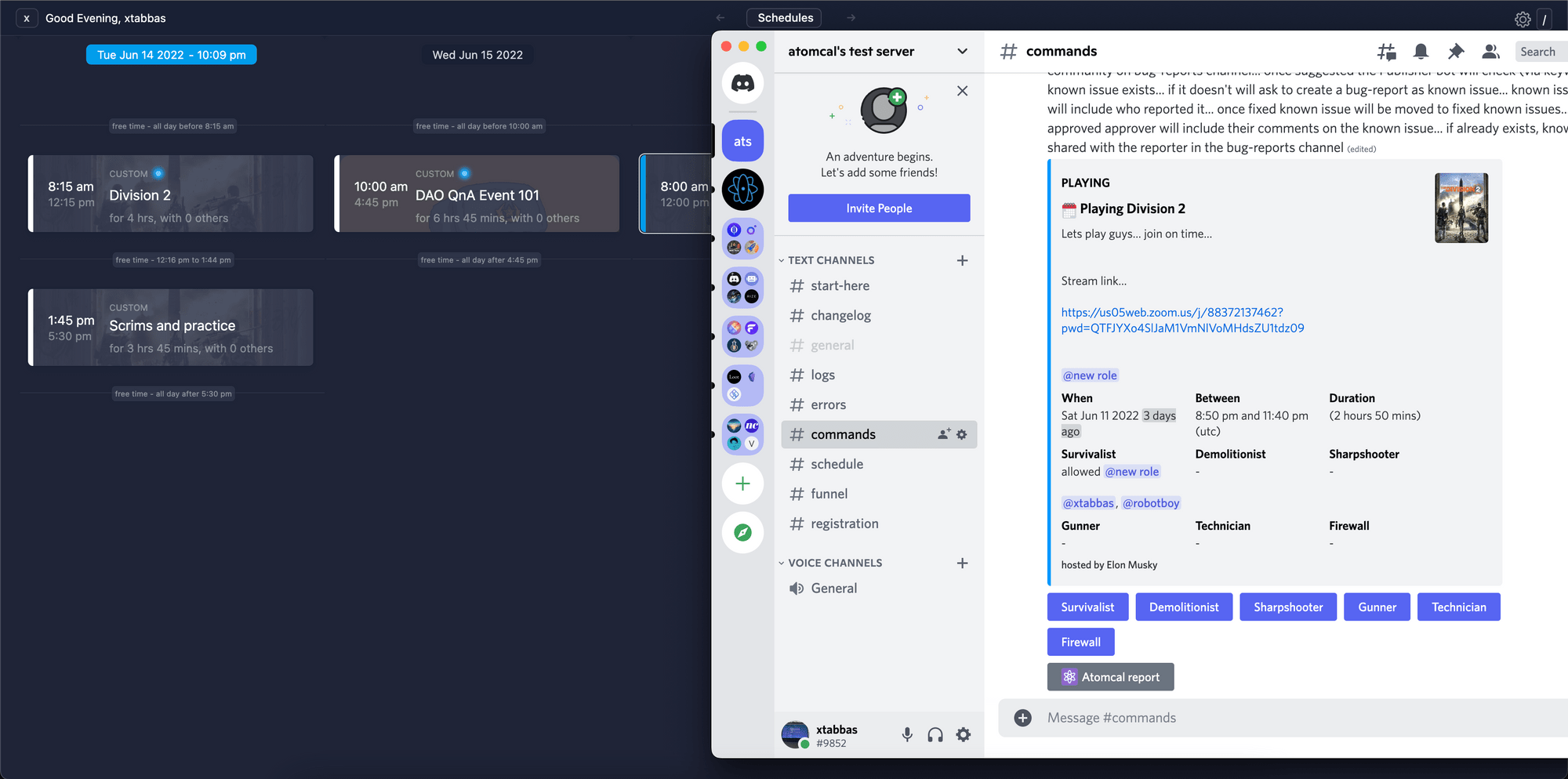The image size is (1568, 779).
Task: Select the Atomcal atom logo server
Action: point(742,190)
